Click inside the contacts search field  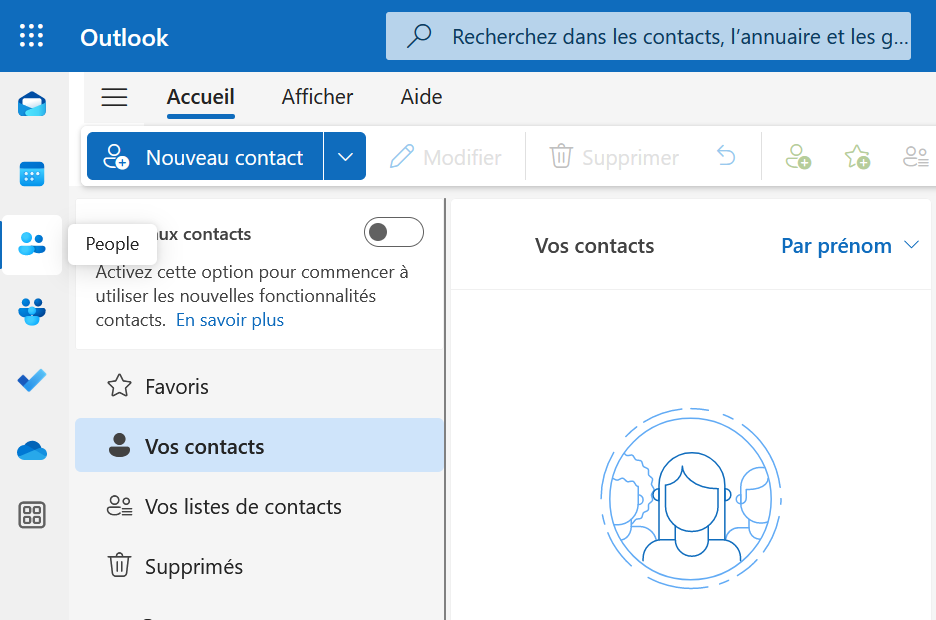point(648,36)
